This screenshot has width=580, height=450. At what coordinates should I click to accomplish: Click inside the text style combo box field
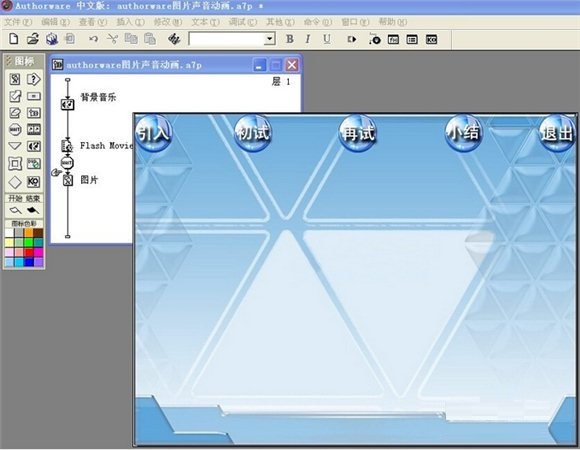[x=227, y=39]
